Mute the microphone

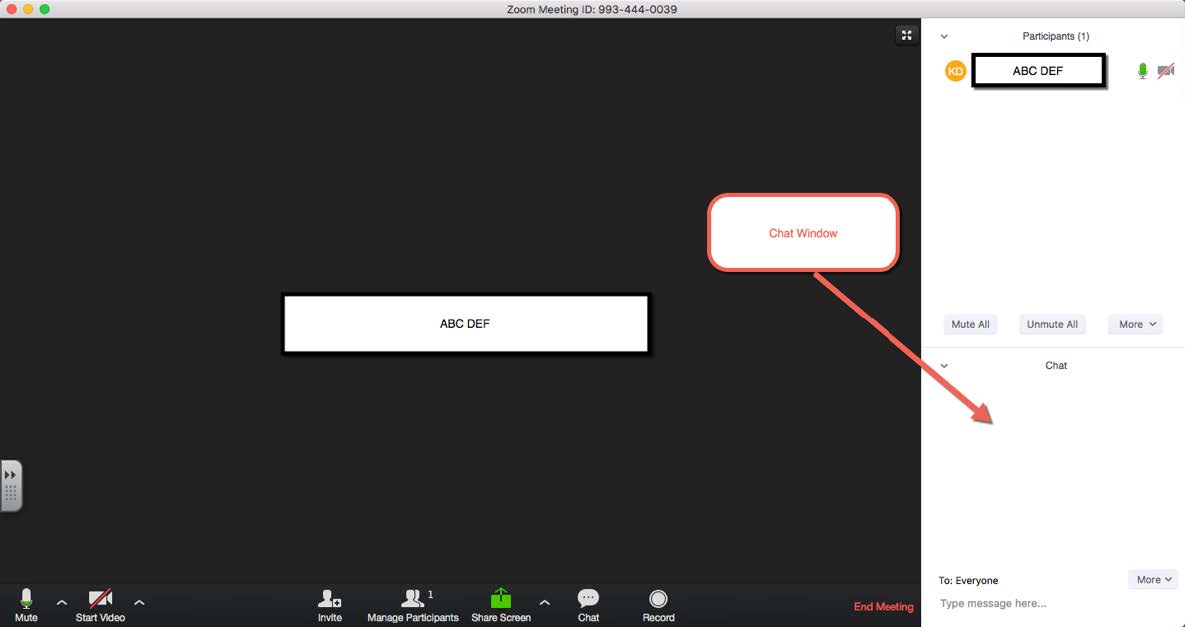coord(26,605)
